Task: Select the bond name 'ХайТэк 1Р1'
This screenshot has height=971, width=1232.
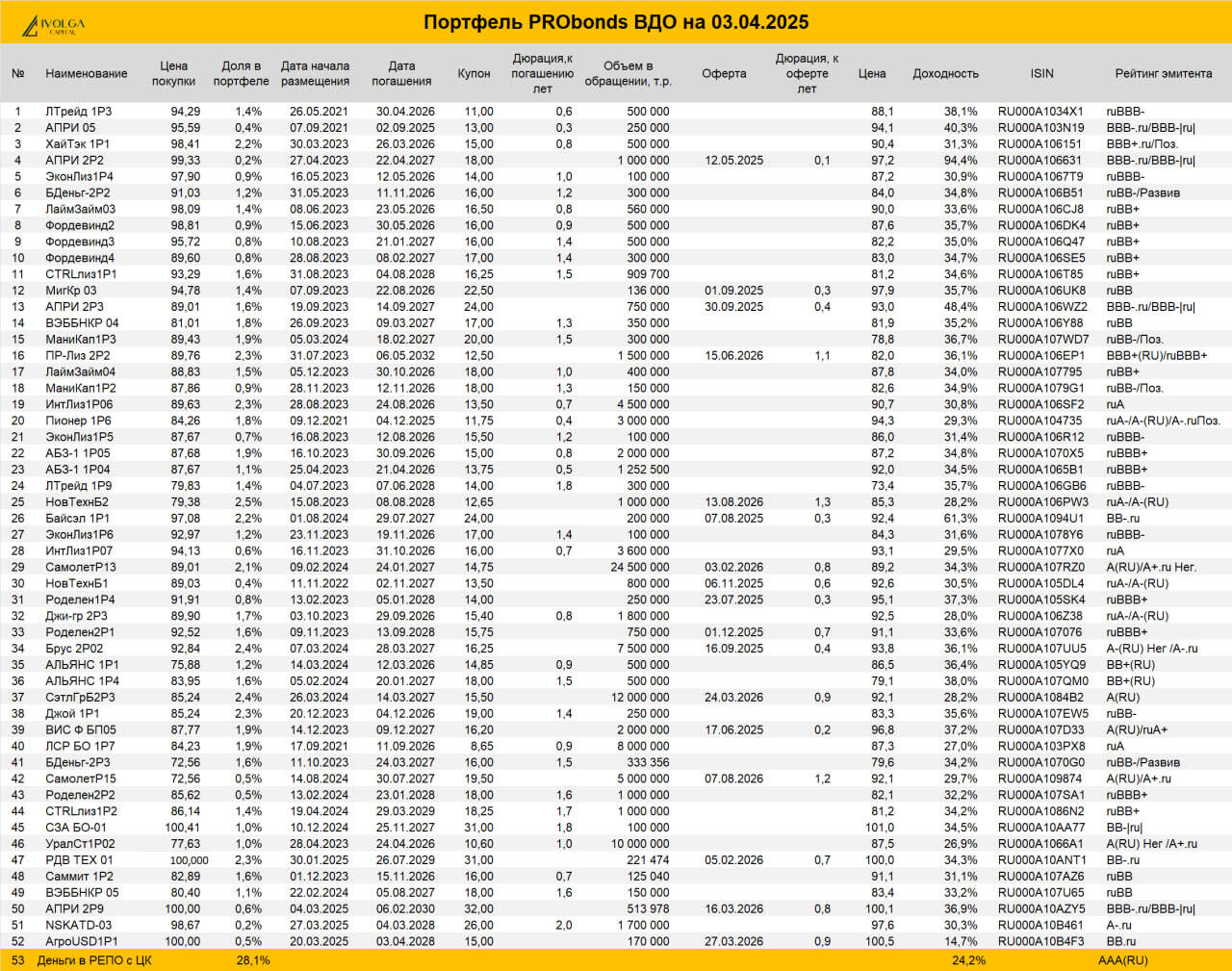Action: click(78, 144)
